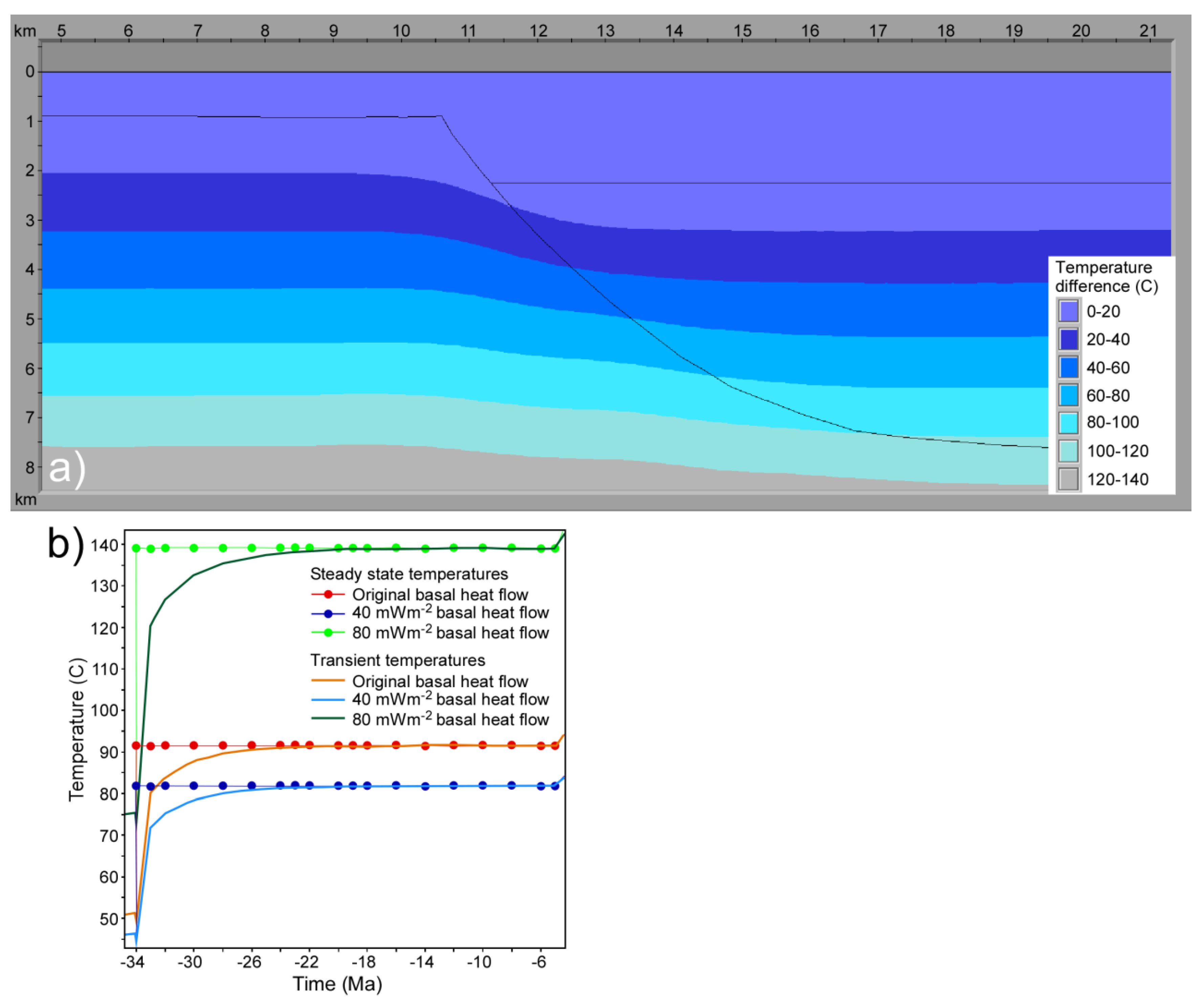
Task: Click the 60-80 temperature legend swatch
Action: [x=1069, y=395]
